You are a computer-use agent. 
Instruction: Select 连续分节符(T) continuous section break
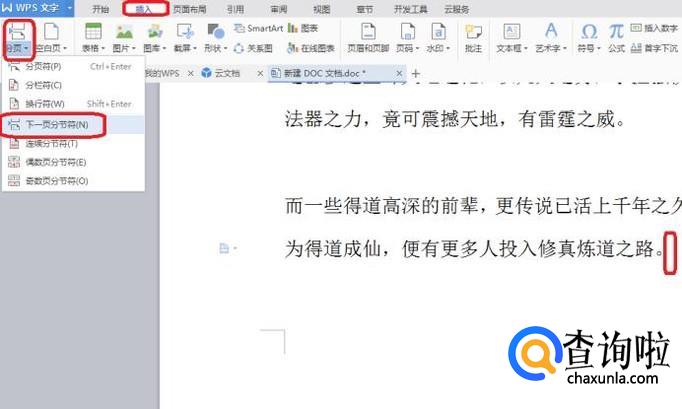click(x=73, y=144)
